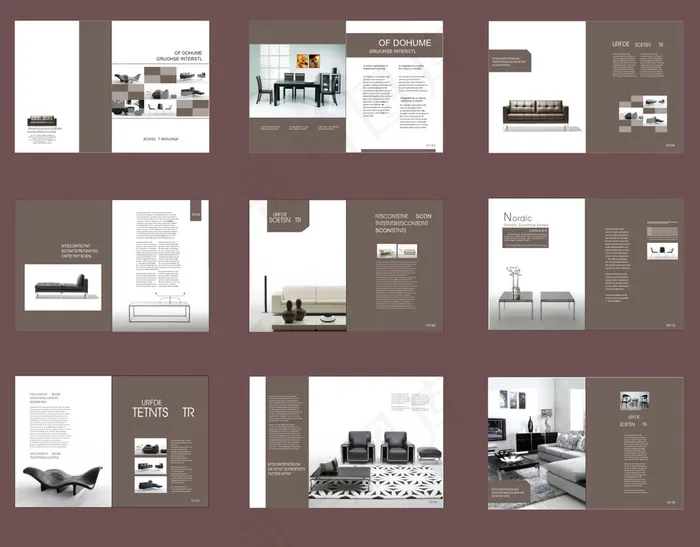Select the furniture mosaic grid on the cover spread

[160, 91]
